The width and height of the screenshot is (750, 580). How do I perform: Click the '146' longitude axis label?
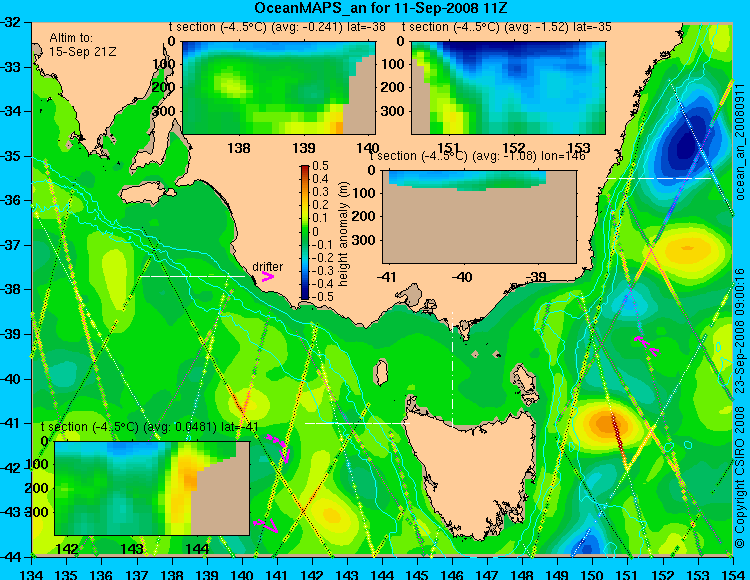tap(452, 574)
